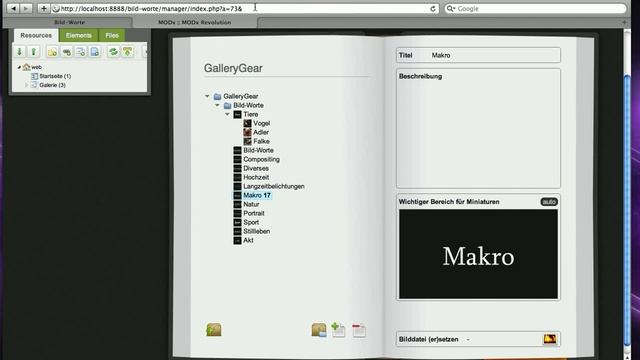Screen dimensions: 640x360
Task: Click the blue static resource icon
Action: (95, 52)
